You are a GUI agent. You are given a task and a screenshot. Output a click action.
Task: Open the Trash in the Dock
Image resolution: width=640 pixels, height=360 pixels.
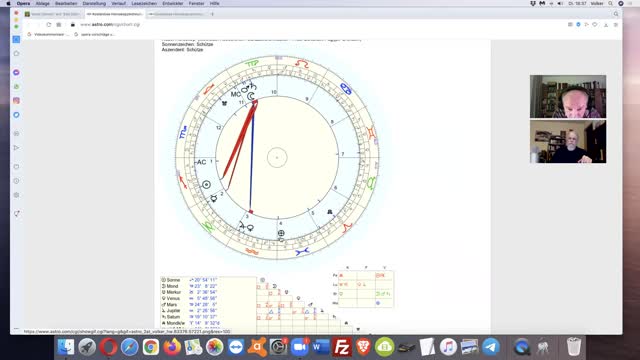click(574, 347)
